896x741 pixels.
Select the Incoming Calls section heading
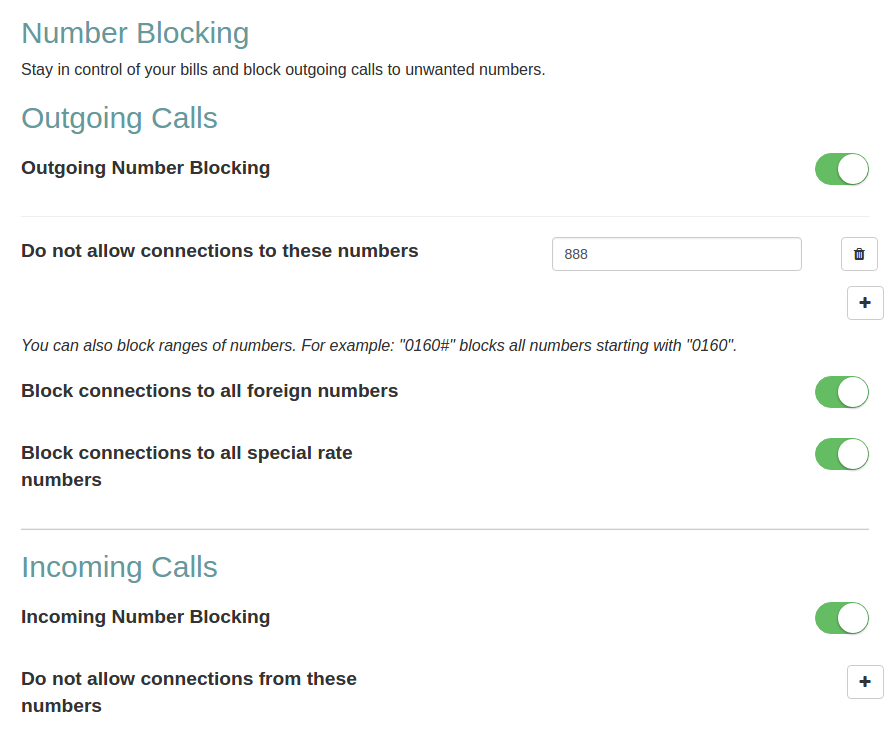point(119,567)
